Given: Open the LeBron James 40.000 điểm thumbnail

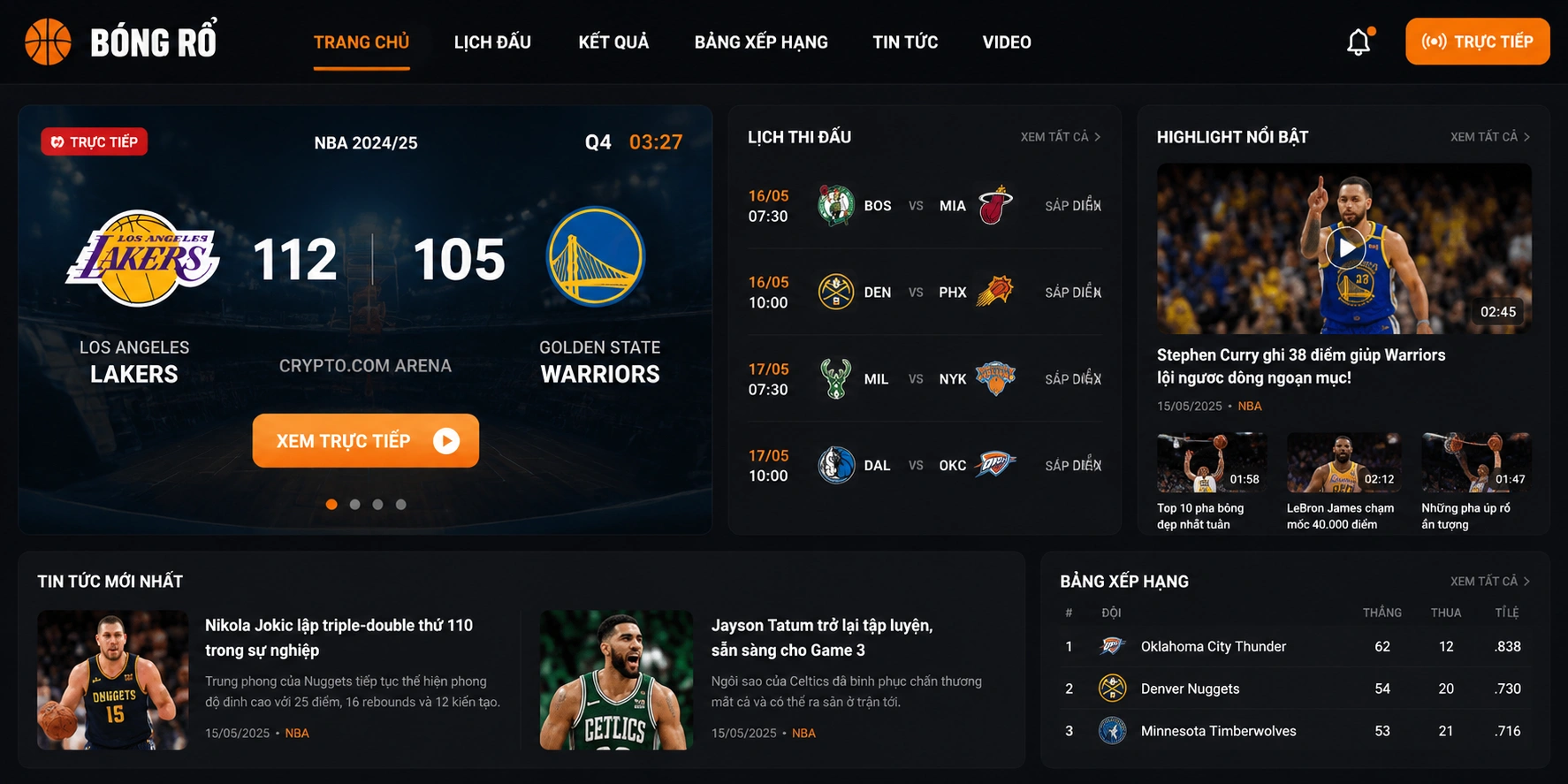Looking at the screenshot, I should point(1343,462).
